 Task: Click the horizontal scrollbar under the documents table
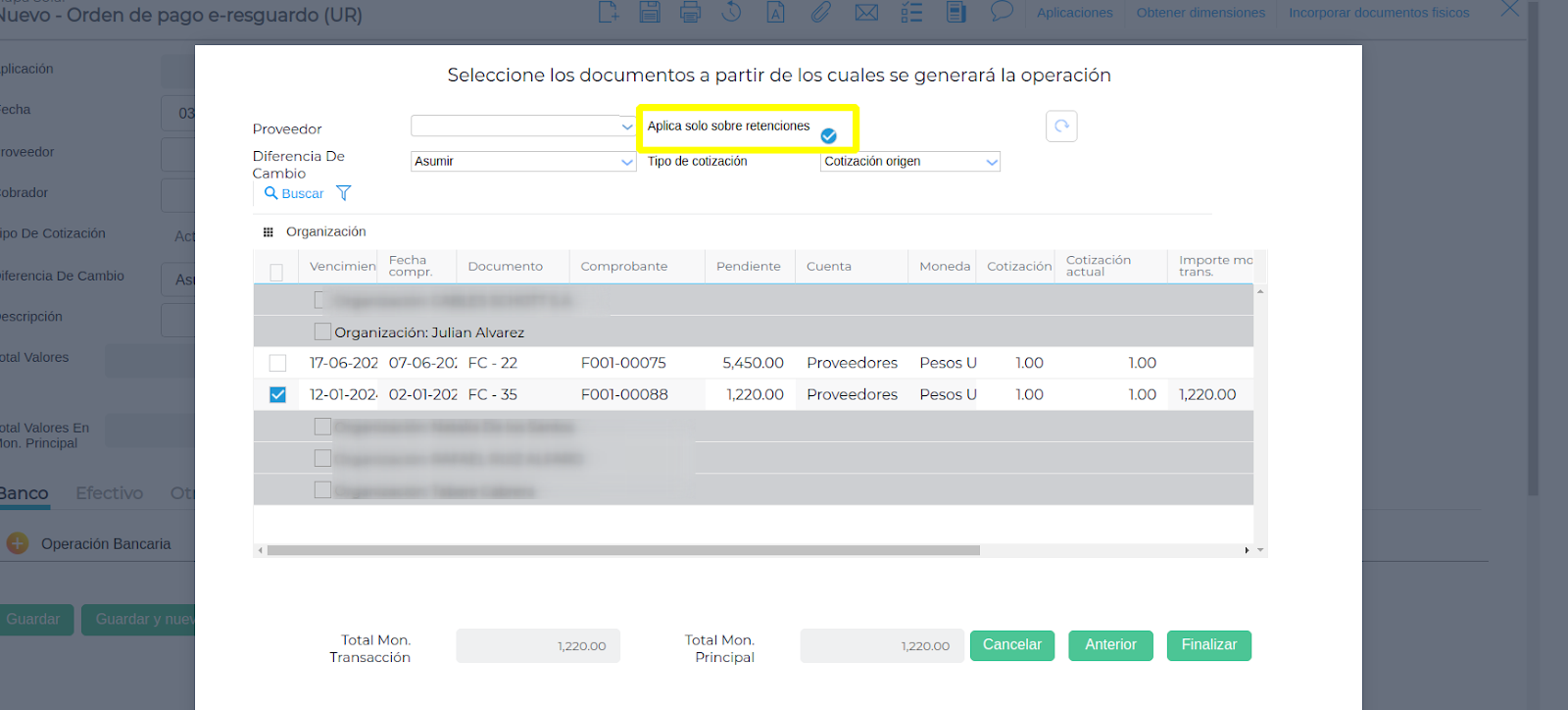623,550
